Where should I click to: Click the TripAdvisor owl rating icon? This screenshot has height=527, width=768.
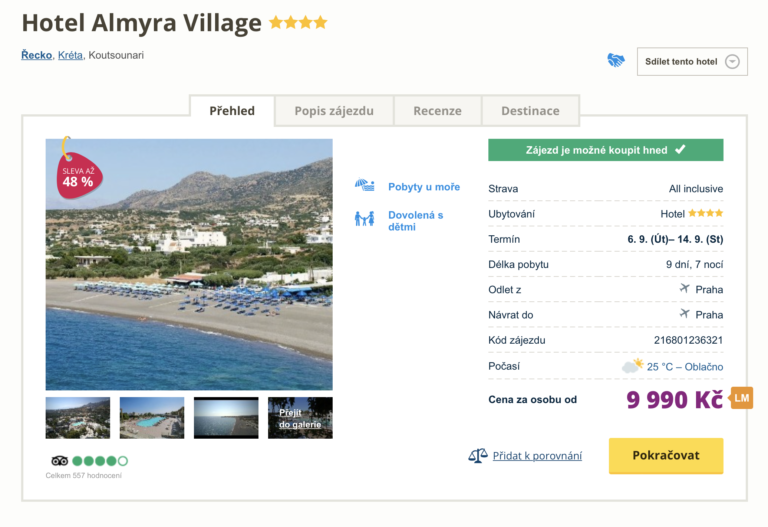click(60, 461)
